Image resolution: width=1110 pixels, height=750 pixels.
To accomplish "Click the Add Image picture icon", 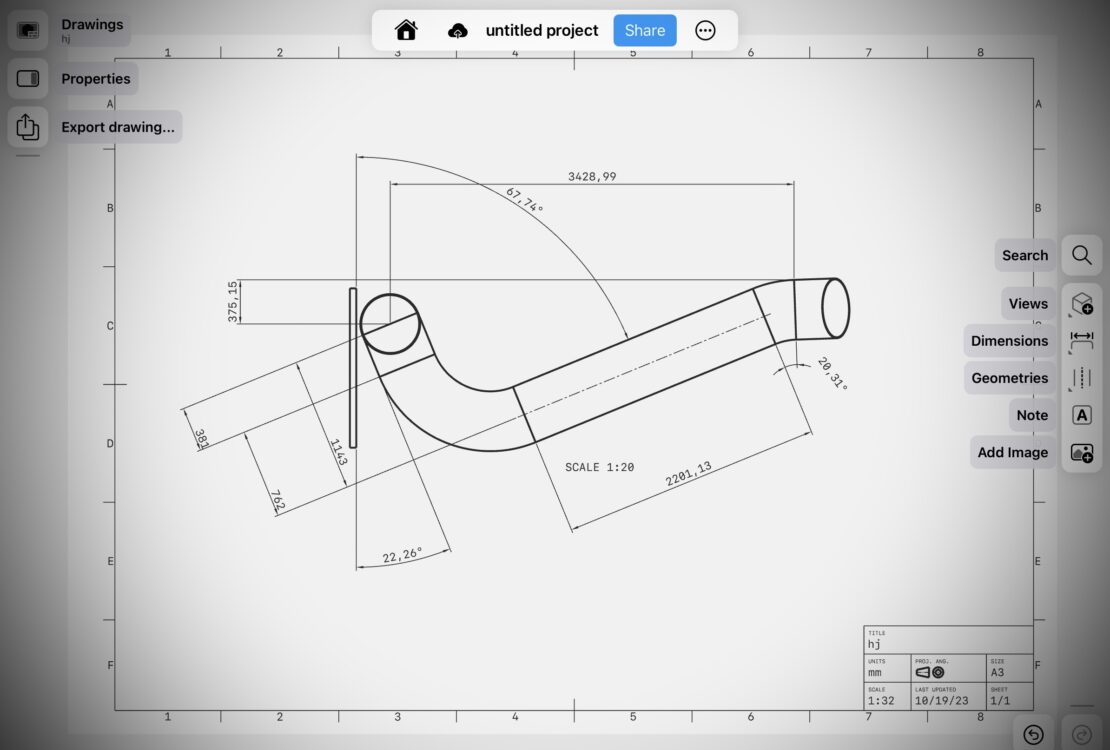I will pyautogui.click(x=1081, y=453).
